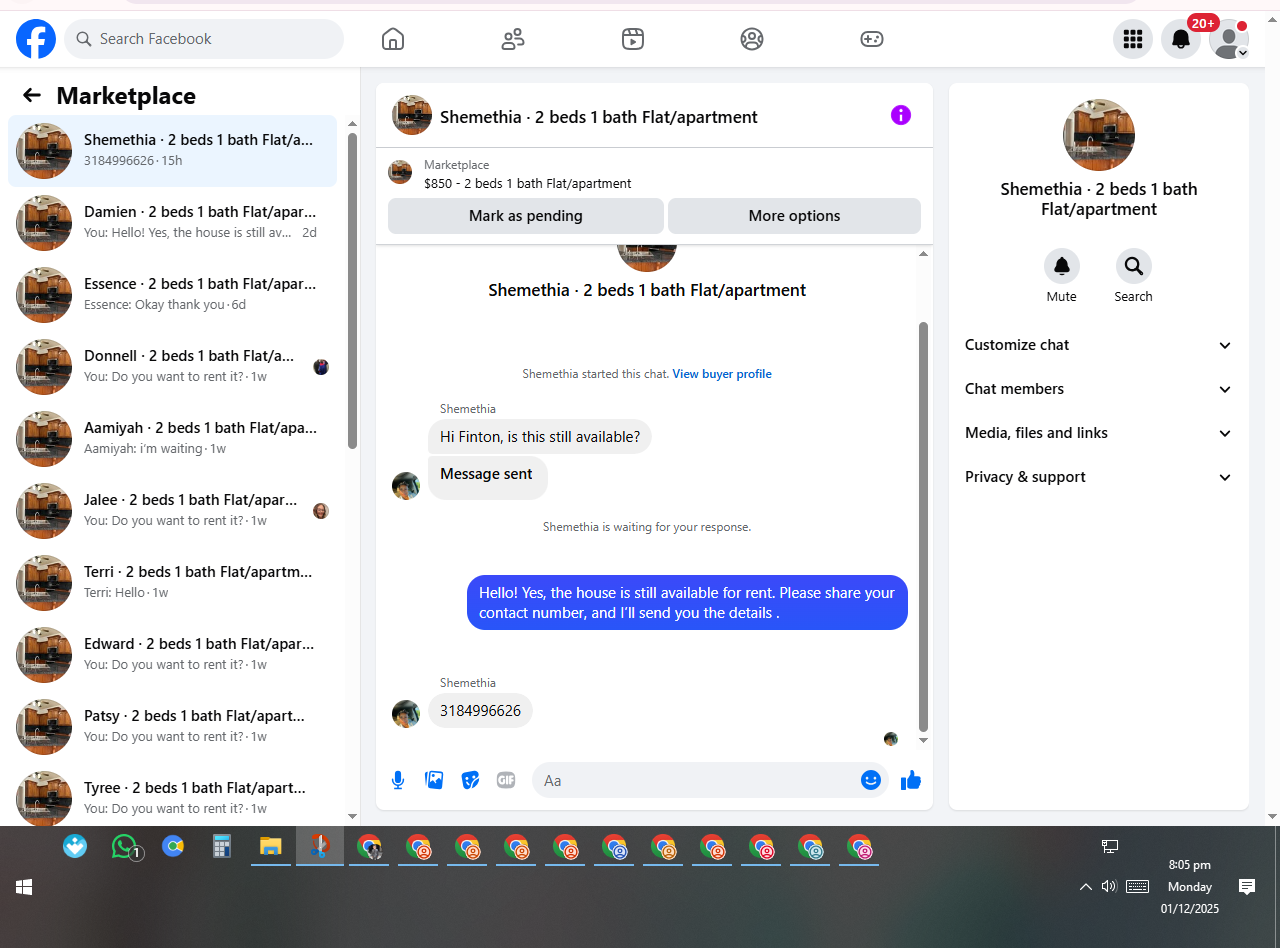Open the Video icon in top navigation
Screen dimensions: 1280x948
coord(632,39)
